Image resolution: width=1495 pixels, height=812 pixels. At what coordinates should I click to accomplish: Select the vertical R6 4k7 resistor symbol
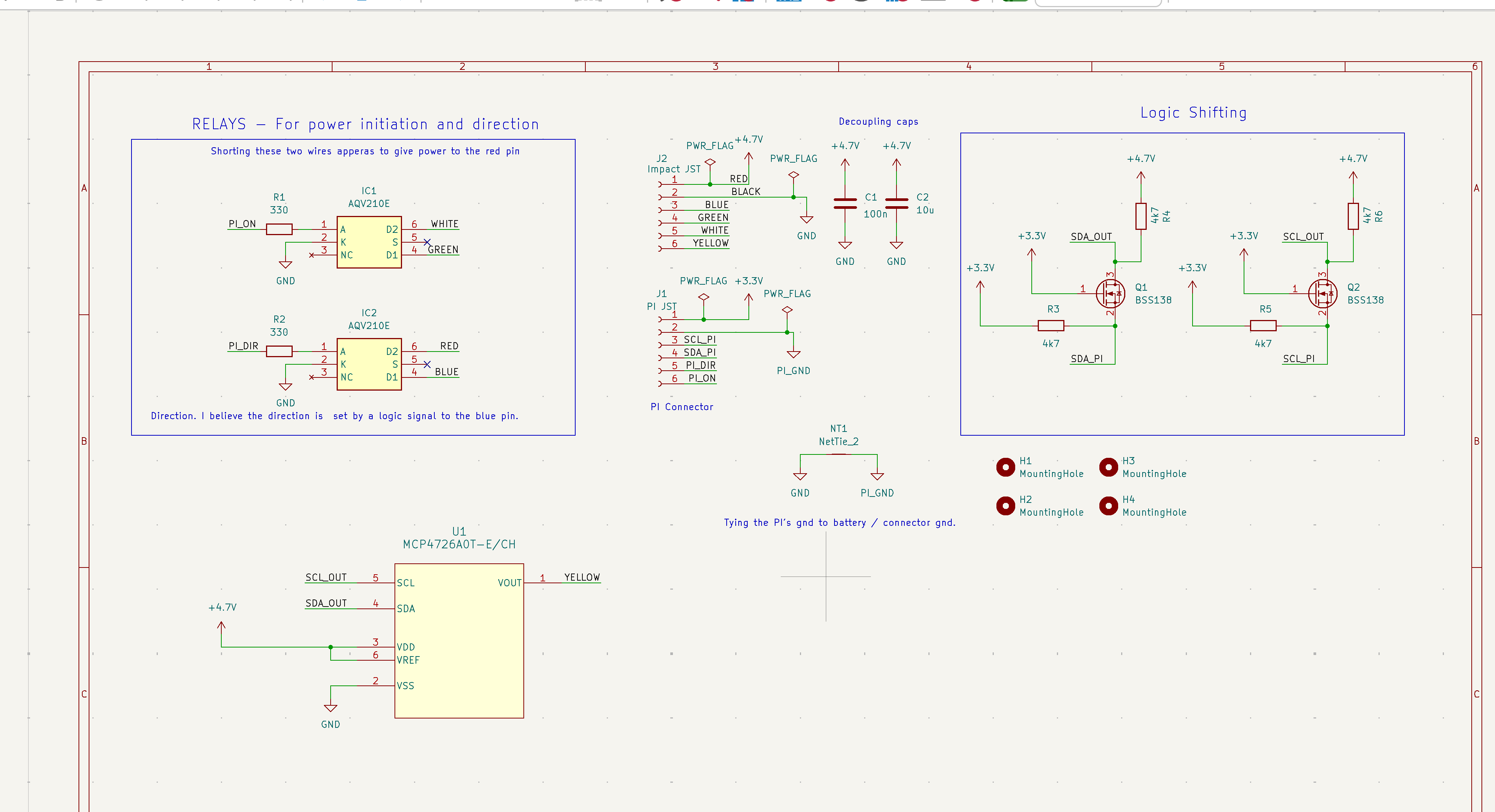coord(1353,216)
